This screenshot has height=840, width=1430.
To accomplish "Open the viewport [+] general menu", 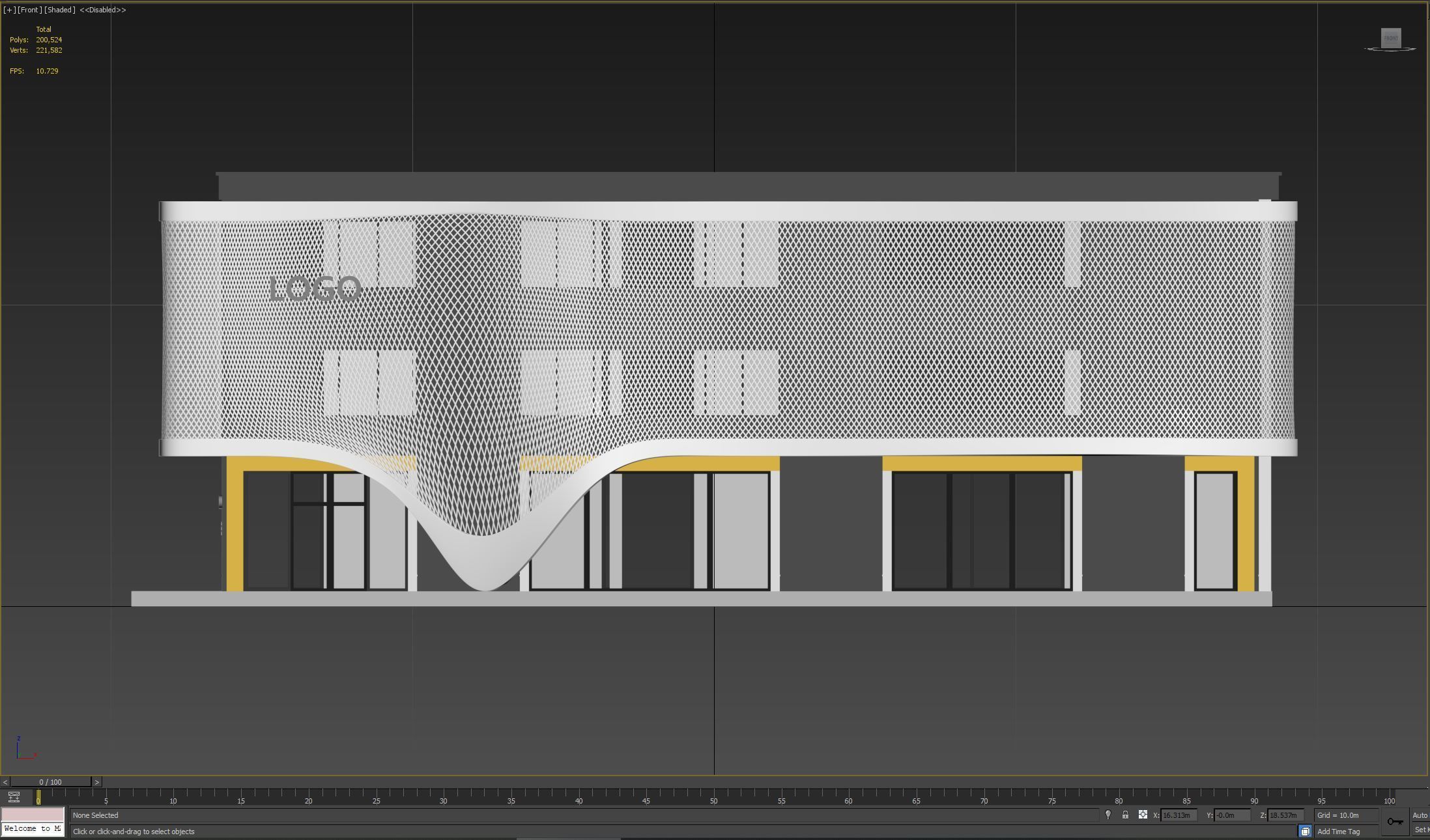I will coord(10,10).
